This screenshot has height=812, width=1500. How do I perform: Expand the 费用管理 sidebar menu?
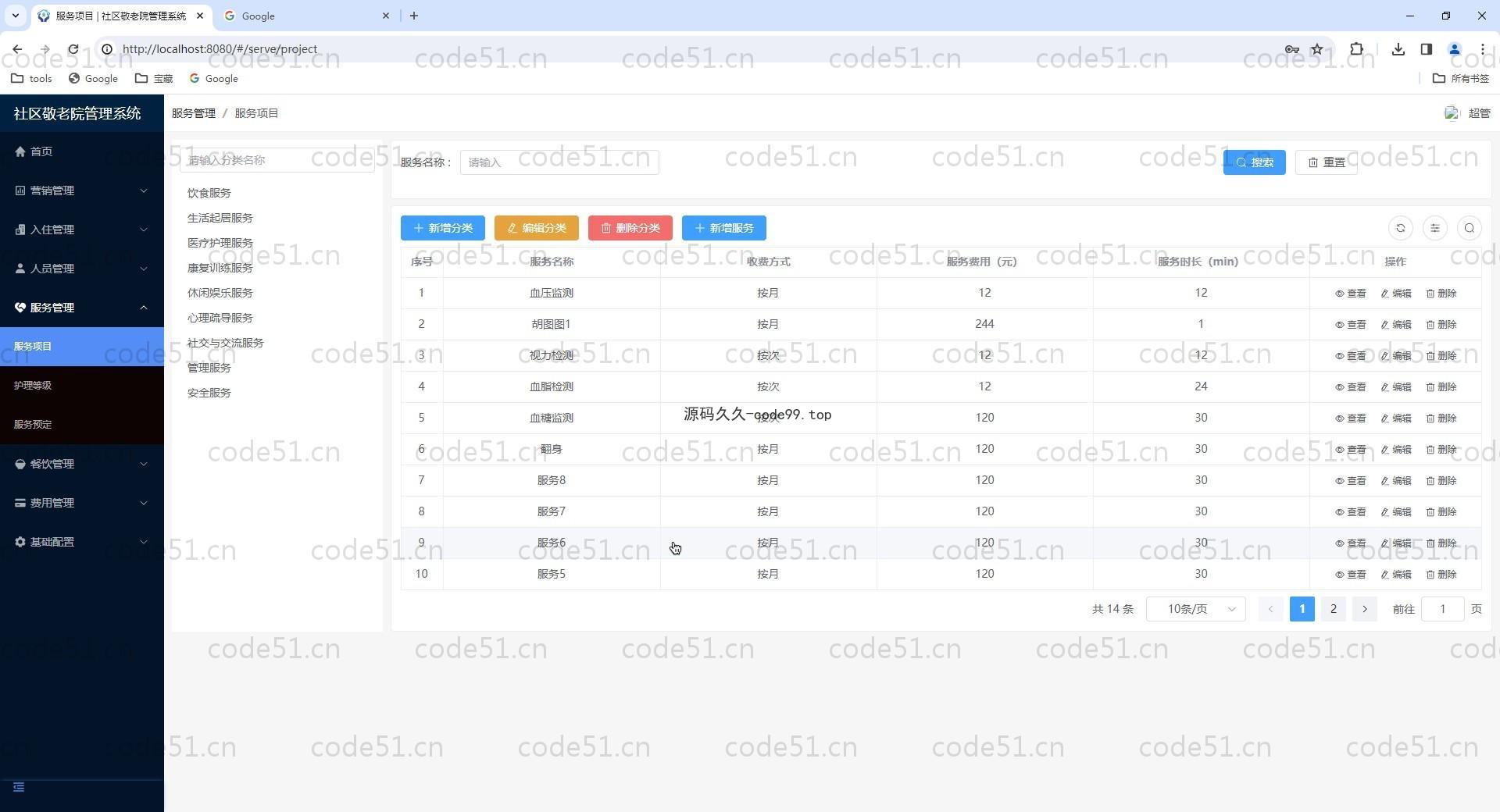[82, 503]
